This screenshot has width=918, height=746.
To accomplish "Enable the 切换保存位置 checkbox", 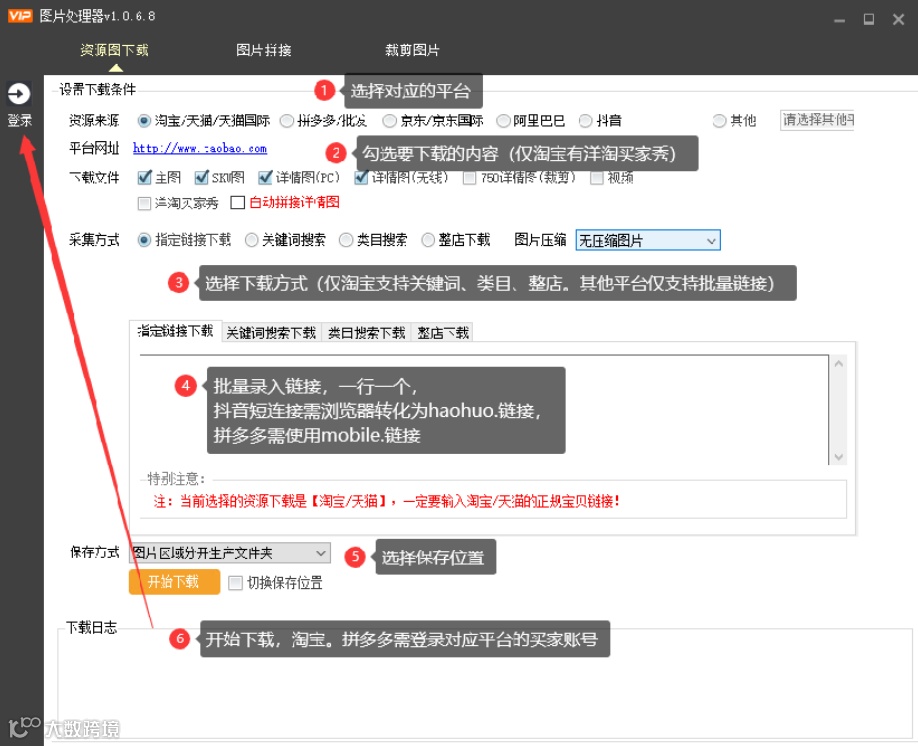I will 235,583.
